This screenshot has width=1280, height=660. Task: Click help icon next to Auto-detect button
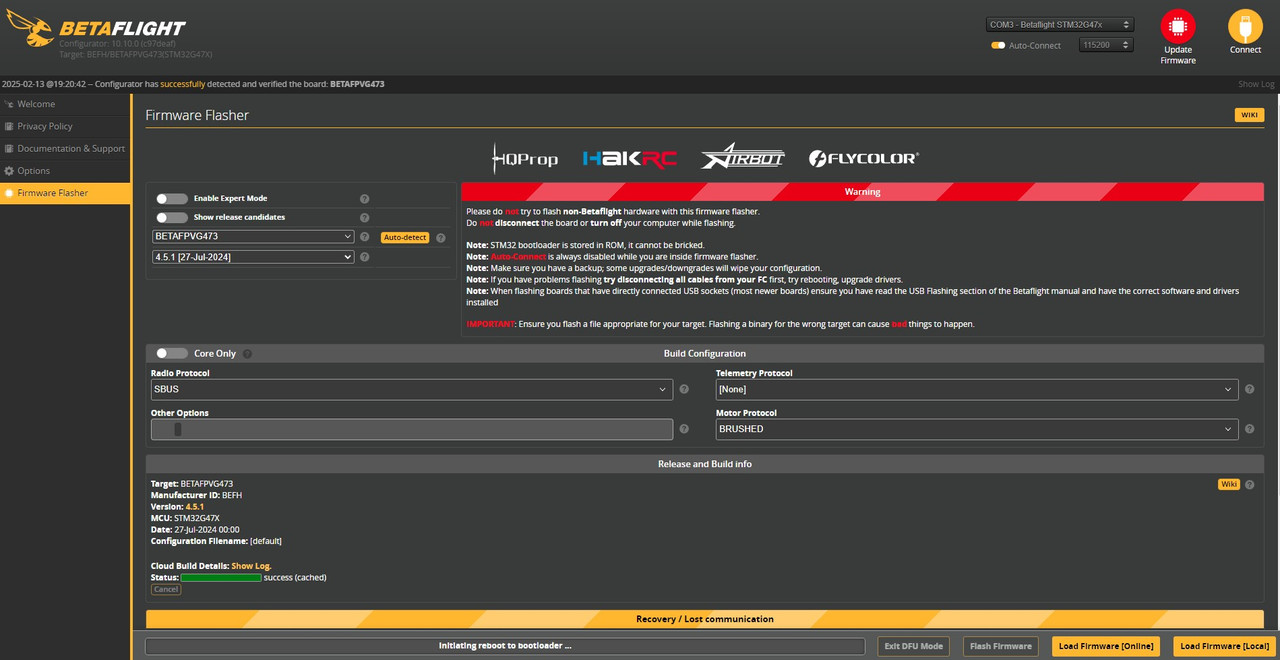[x=440, y=237]
